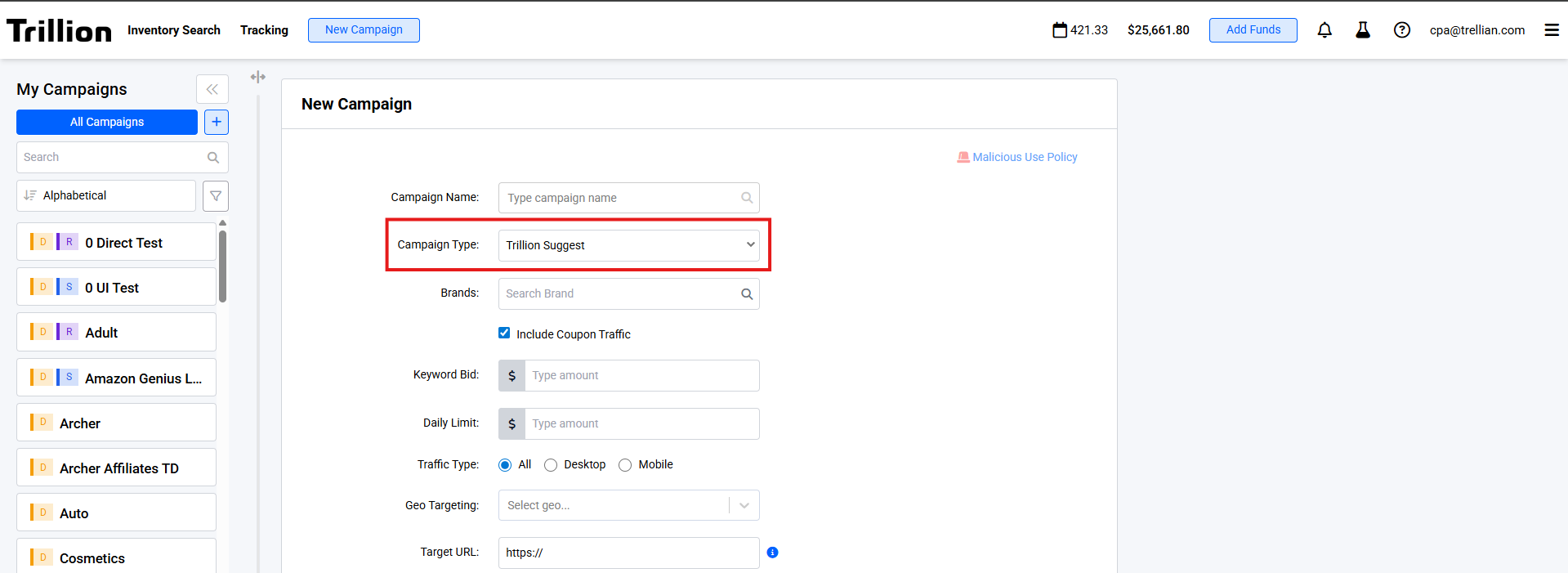Select Mobile traffic type
Screen dimensions: 1568x573
pyautogui.click(x=625, y=465)
